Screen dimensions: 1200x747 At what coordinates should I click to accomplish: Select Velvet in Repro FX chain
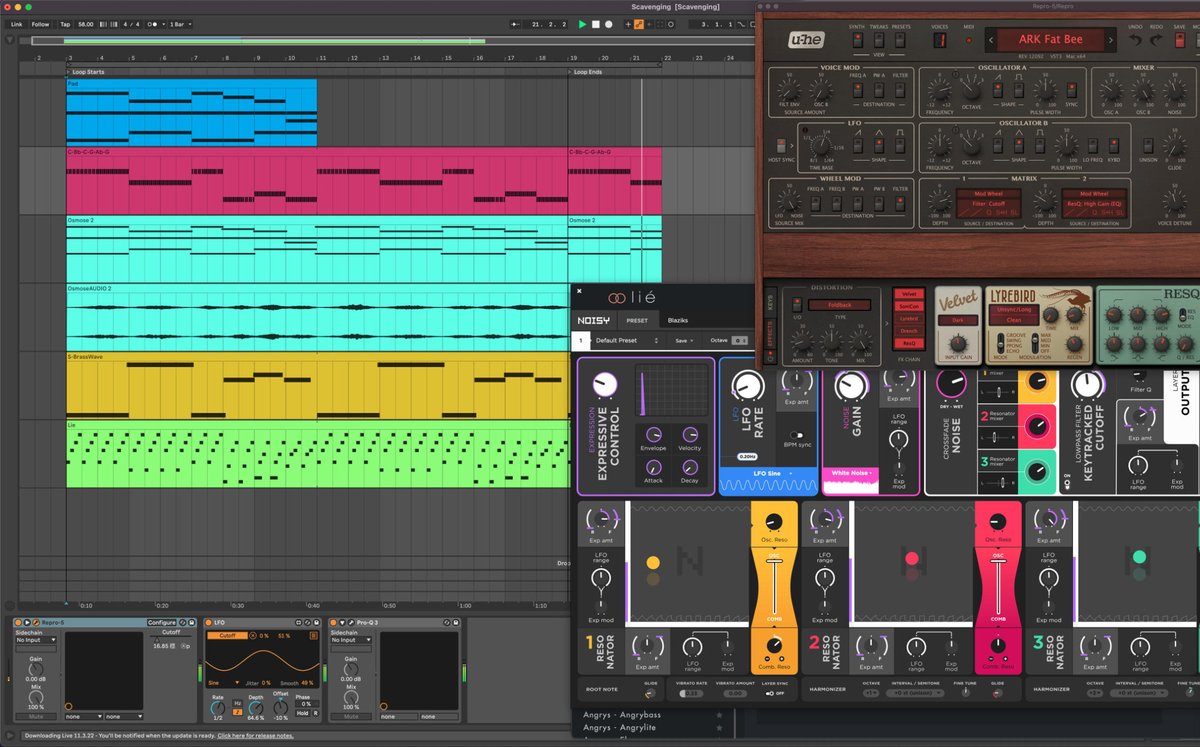tap(909, 294)
